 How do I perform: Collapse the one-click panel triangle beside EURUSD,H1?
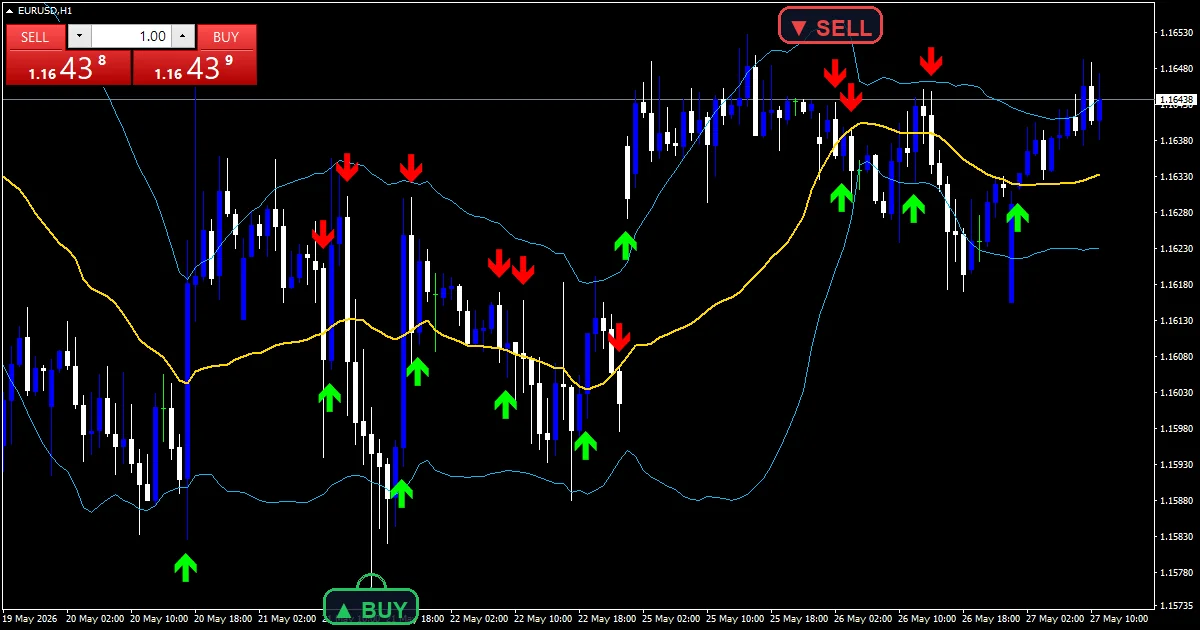pos(9,10)
